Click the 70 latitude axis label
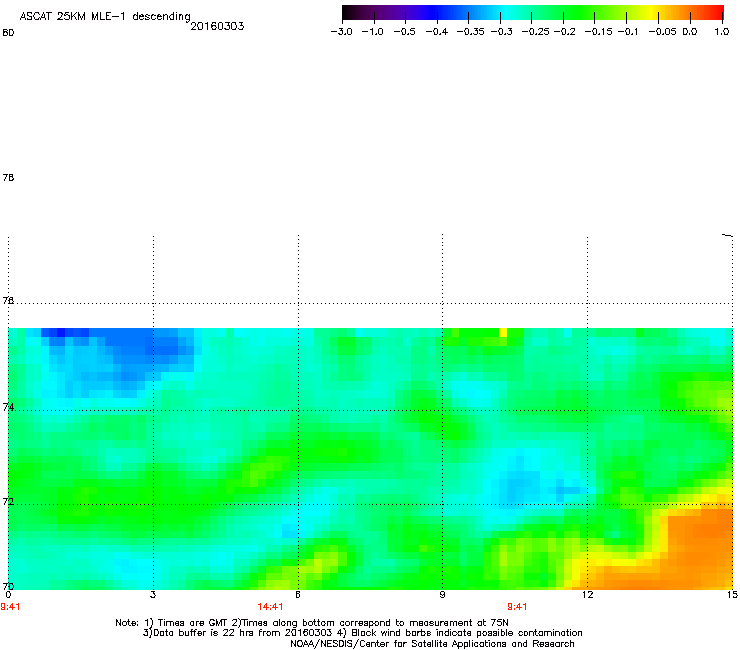740x650 pixels. [x=8, y=586]
